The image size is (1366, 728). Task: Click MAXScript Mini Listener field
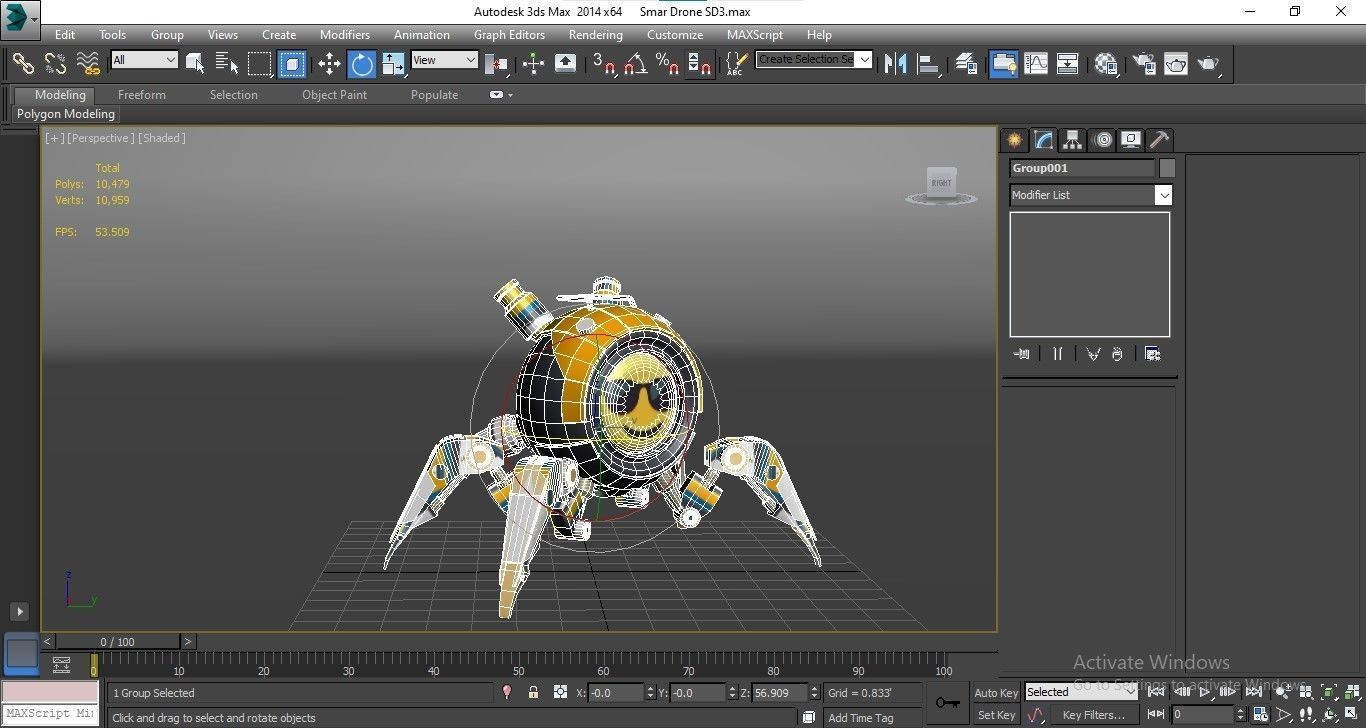[49, 714]
